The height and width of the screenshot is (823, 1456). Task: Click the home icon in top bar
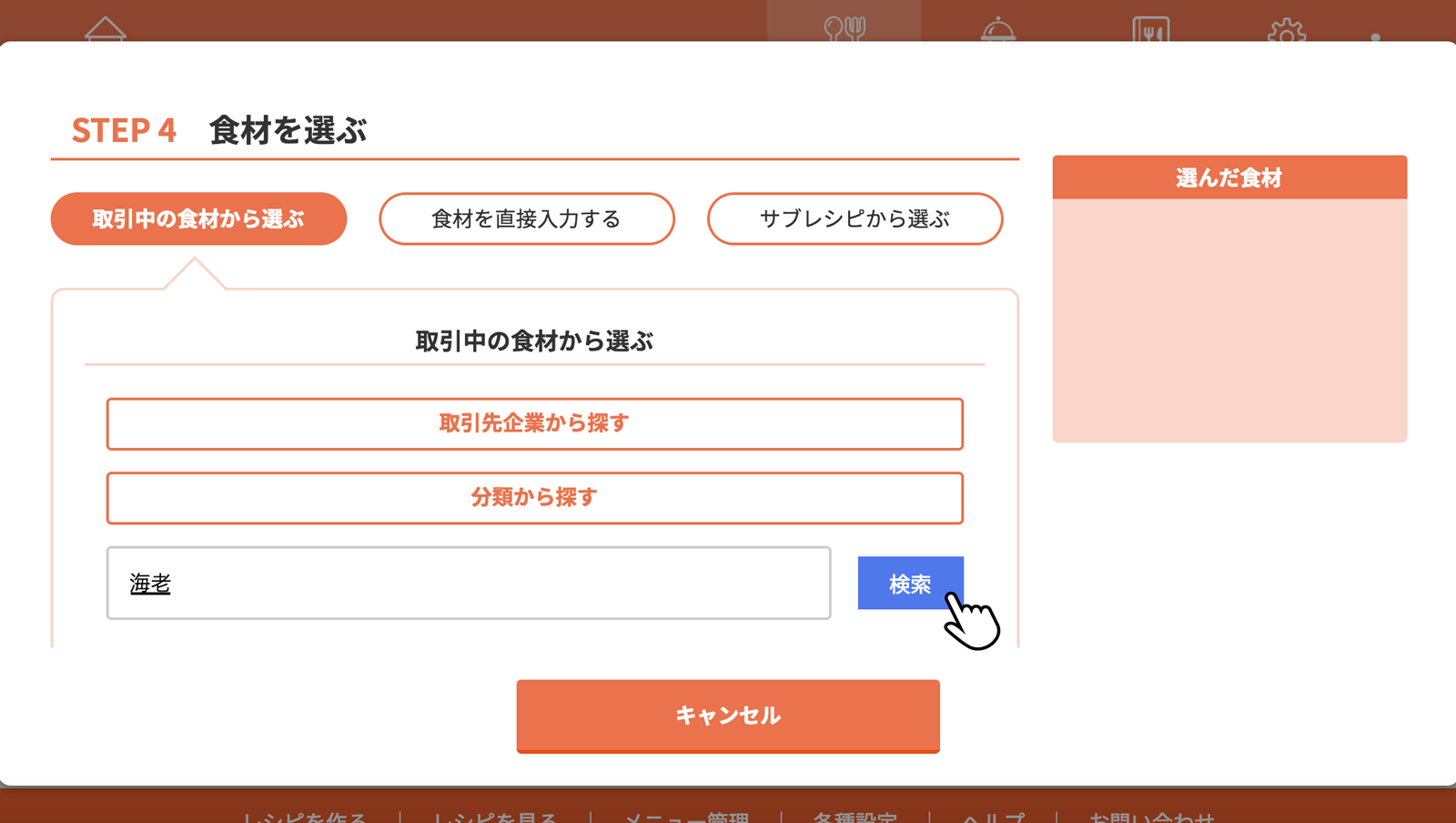pyautogui.click(x=106, y=28)
